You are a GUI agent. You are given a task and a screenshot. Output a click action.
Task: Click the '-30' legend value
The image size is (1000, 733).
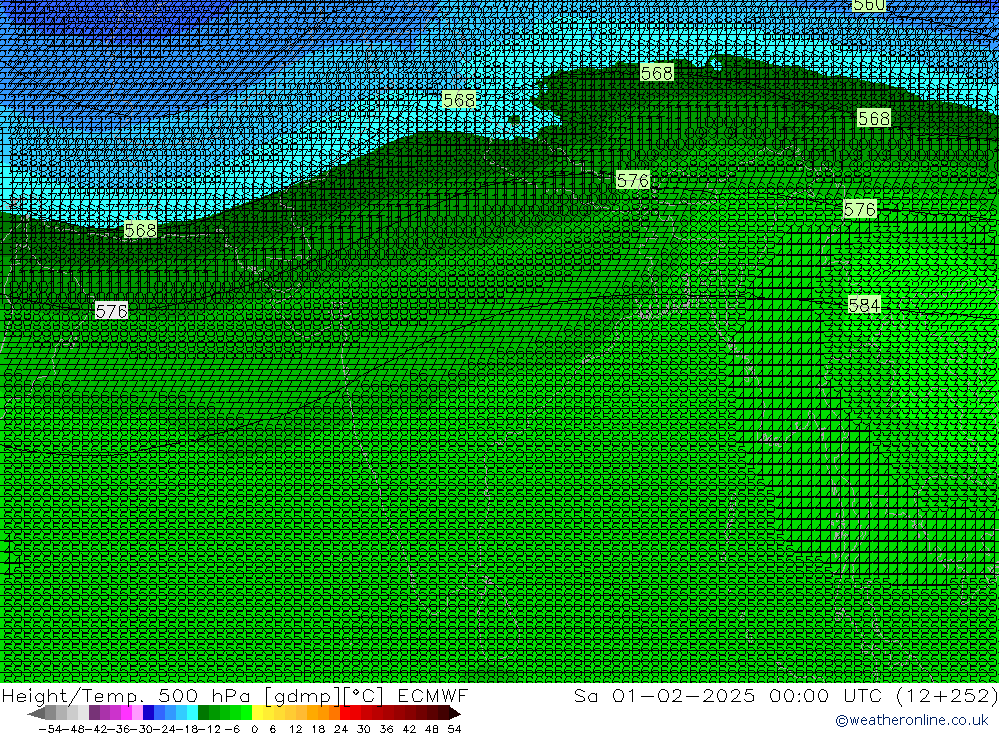click(142, 729)
